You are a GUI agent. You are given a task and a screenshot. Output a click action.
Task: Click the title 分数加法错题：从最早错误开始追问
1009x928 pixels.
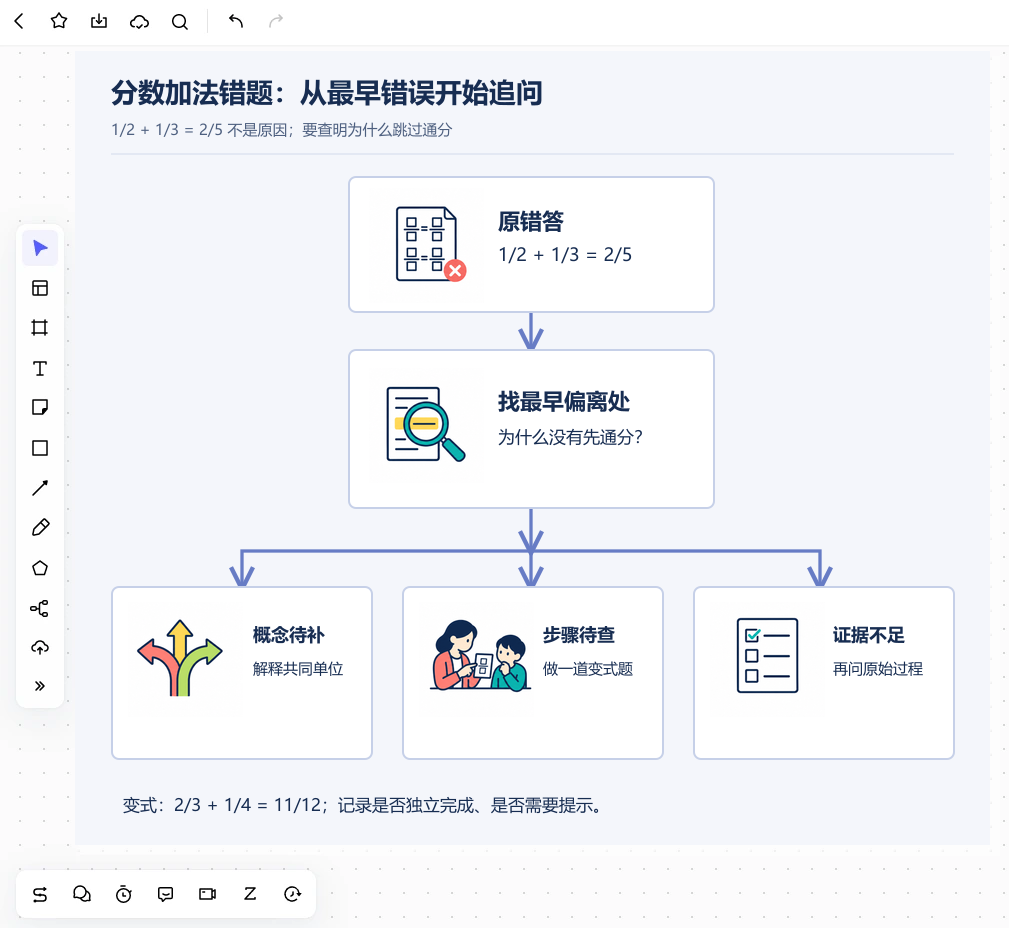pyautogui.click(x=327, y=93)
